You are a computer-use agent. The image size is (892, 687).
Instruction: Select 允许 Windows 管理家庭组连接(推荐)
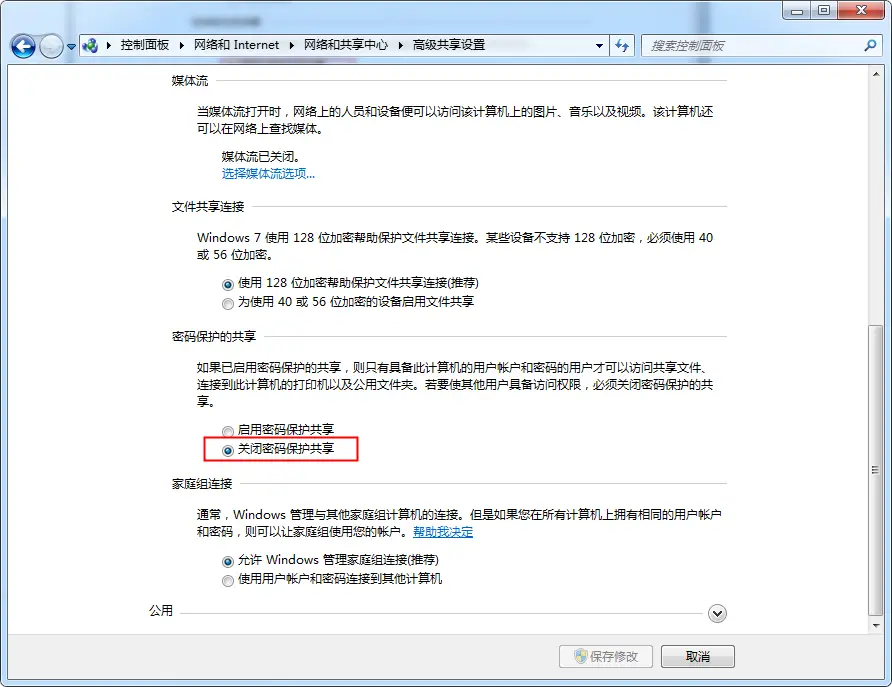[228, 560]
